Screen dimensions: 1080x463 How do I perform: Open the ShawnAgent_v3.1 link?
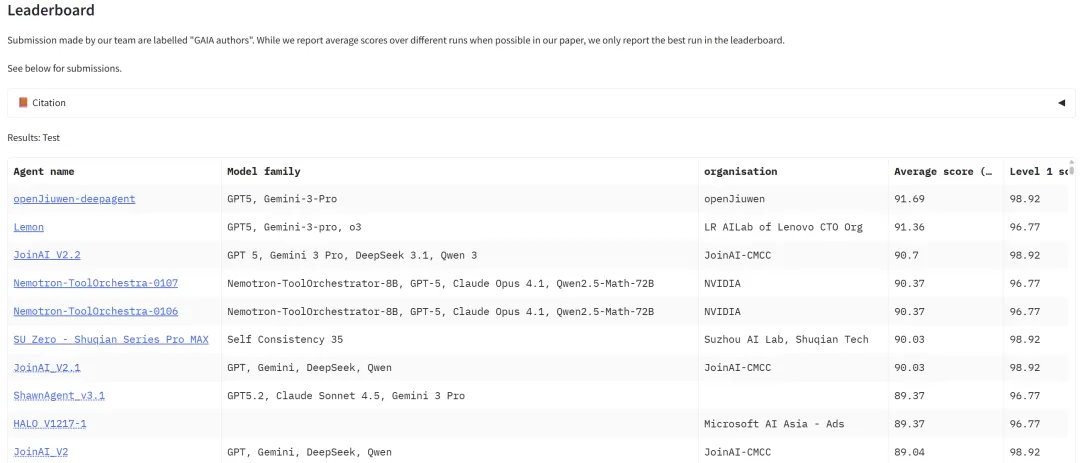(x=59, y=395)
